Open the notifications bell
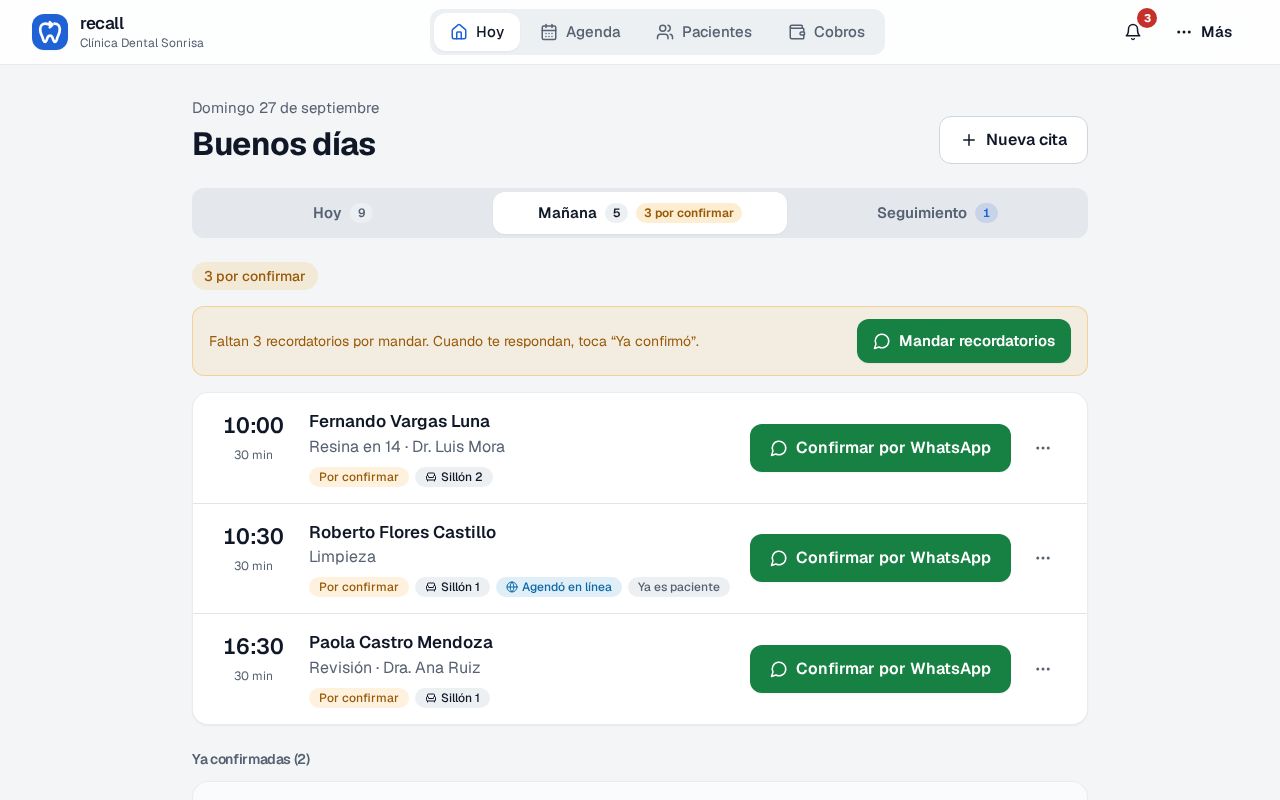1280x800 pixels. click(x=1133, y=32)
